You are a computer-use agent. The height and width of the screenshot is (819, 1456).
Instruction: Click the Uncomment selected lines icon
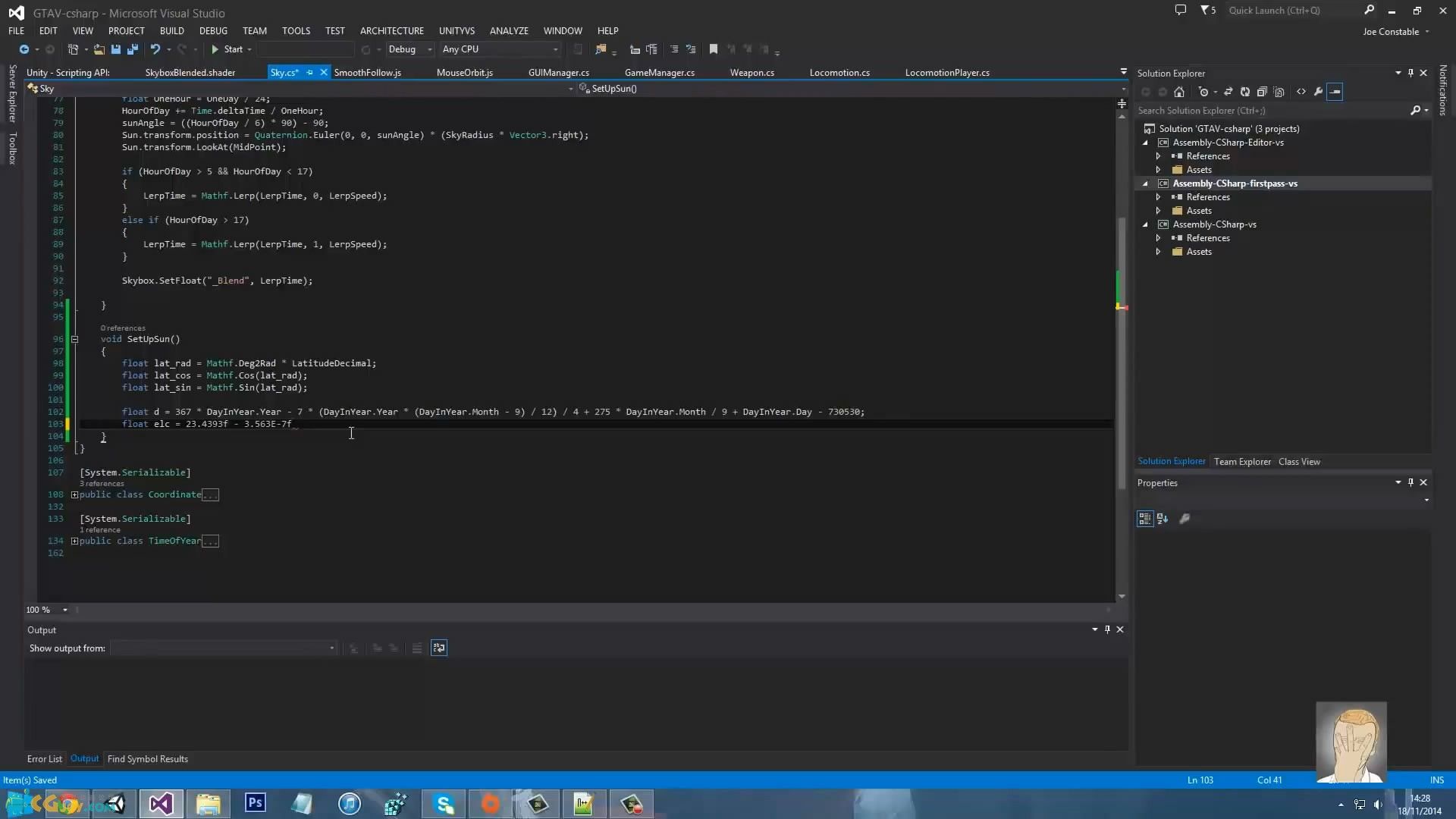coord(691,49)
